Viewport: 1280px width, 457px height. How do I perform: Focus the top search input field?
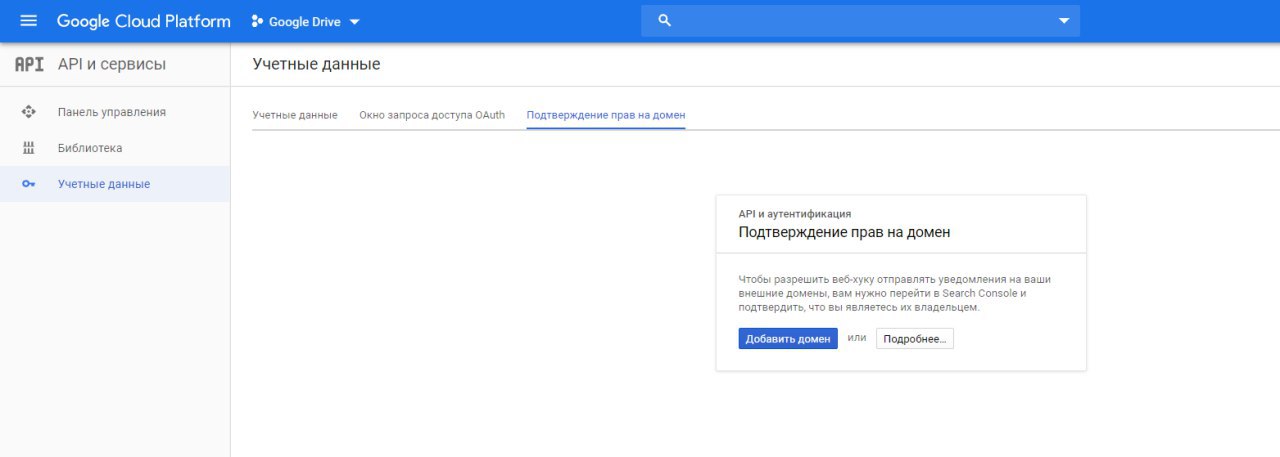point(860,21)
